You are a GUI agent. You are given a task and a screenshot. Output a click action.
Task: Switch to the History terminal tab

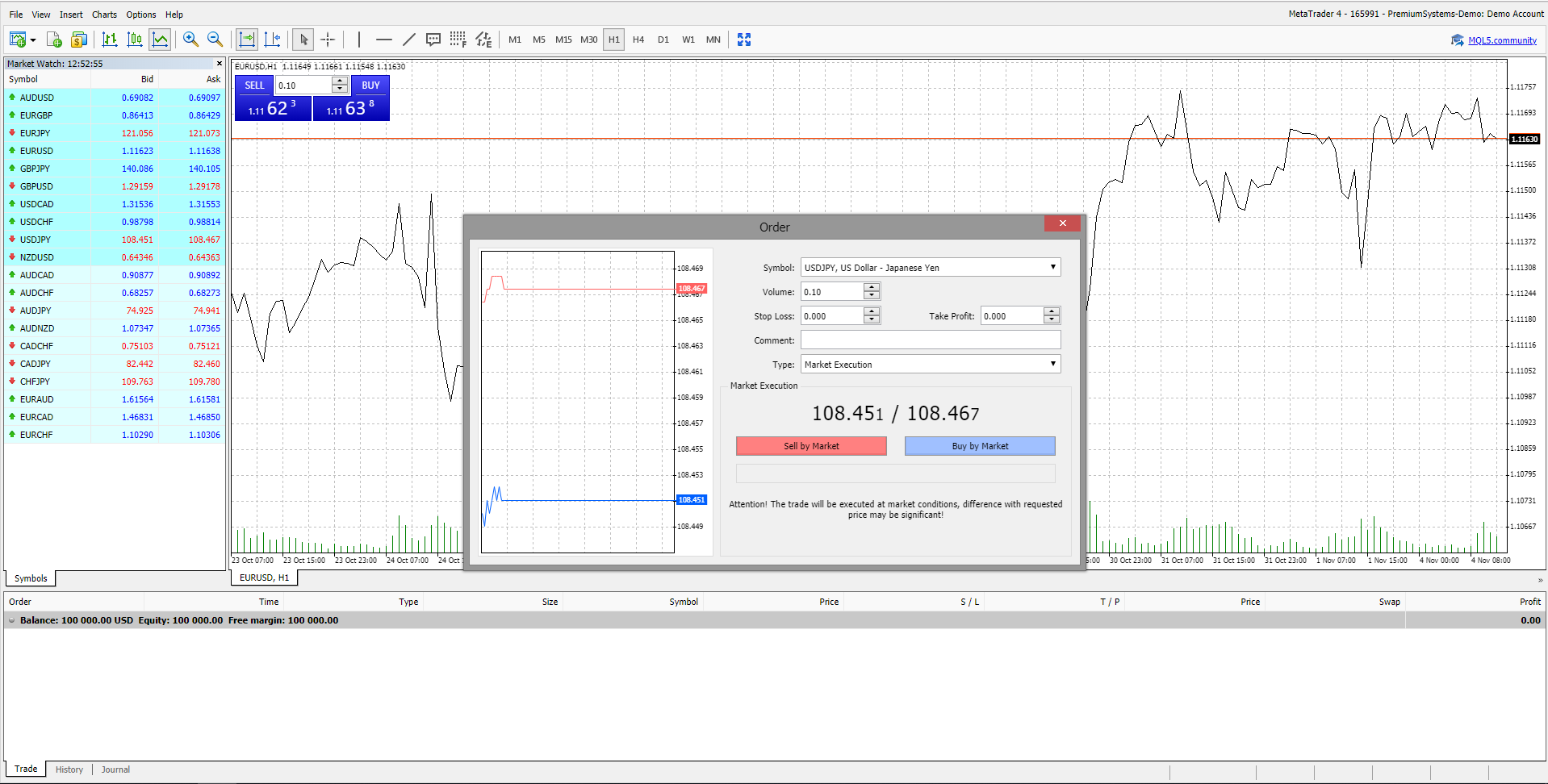(x=69, y=769)
